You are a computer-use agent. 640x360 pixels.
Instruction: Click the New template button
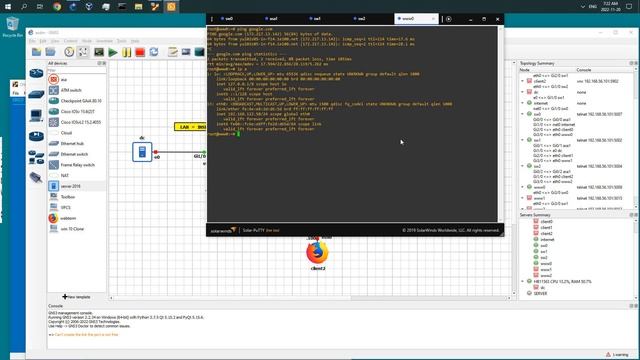tap(76, 297)
